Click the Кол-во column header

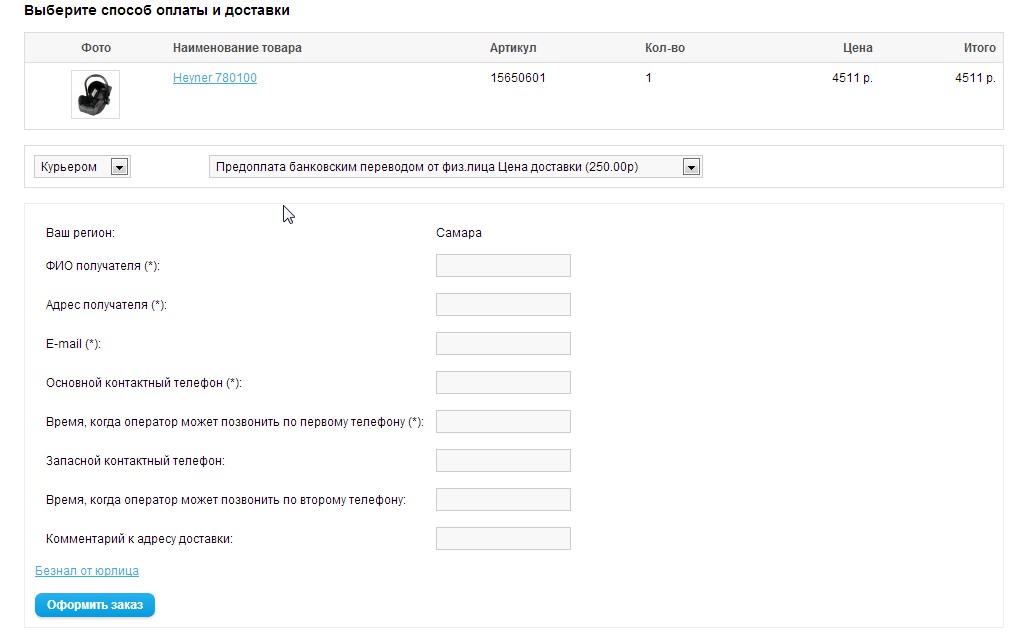pyautogui.click(x=665, y=48)
